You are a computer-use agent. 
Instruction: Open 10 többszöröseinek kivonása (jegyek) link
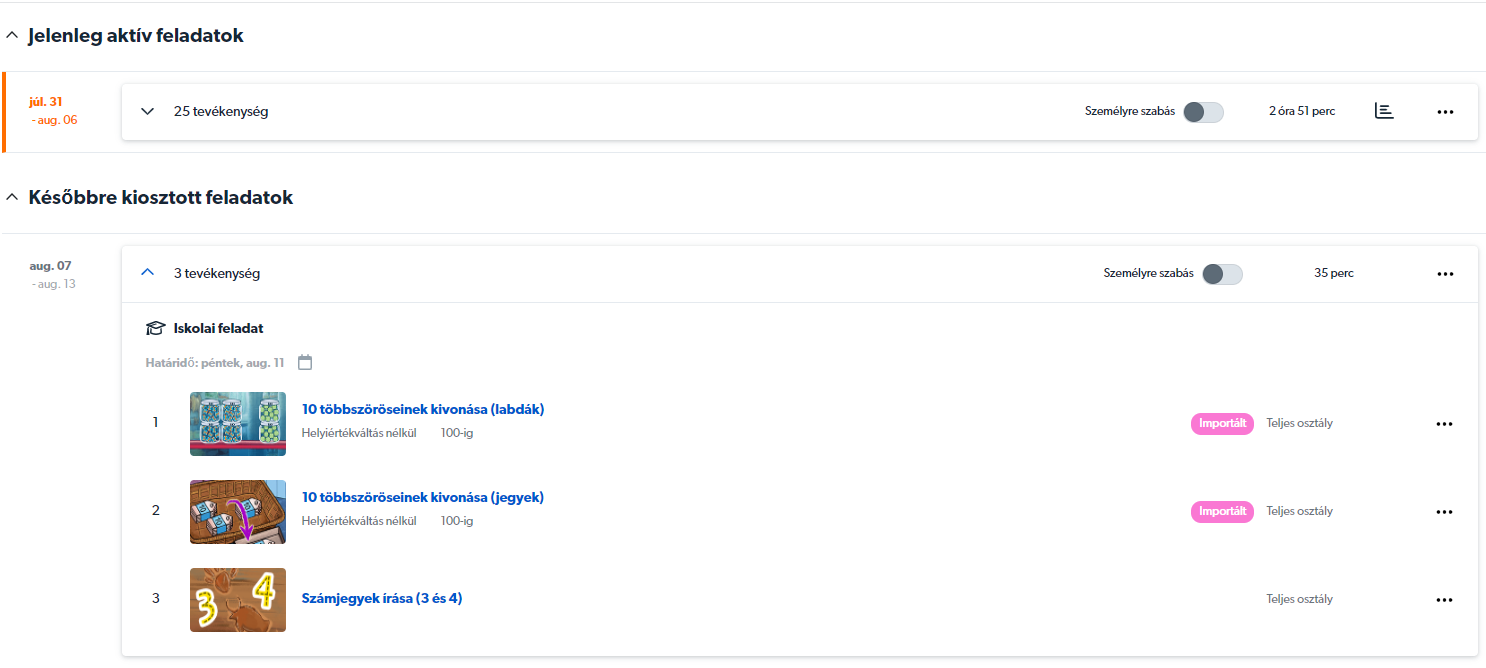coord(423,497)
